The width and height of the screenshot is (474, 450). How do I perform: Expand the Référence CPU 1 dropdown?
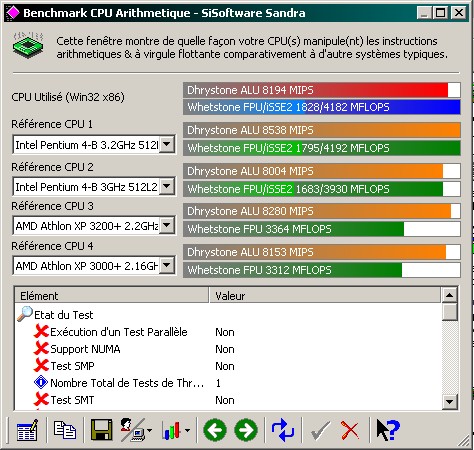pyautogui.click(x=167, y=145)
